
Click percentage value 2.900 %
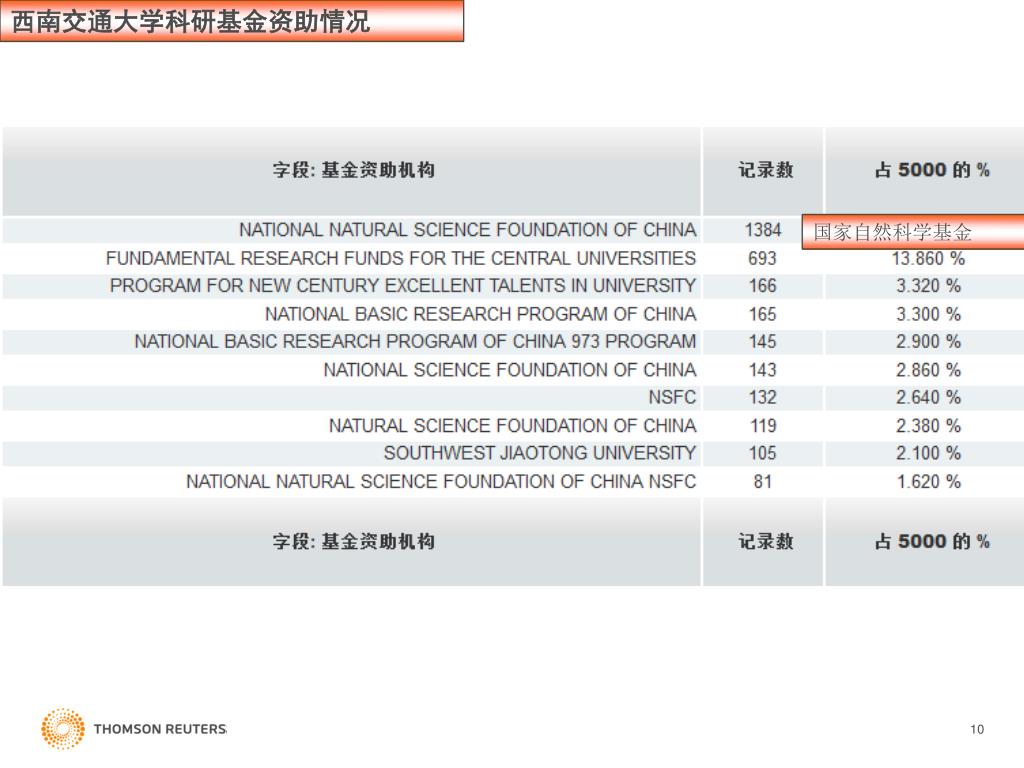928,342
